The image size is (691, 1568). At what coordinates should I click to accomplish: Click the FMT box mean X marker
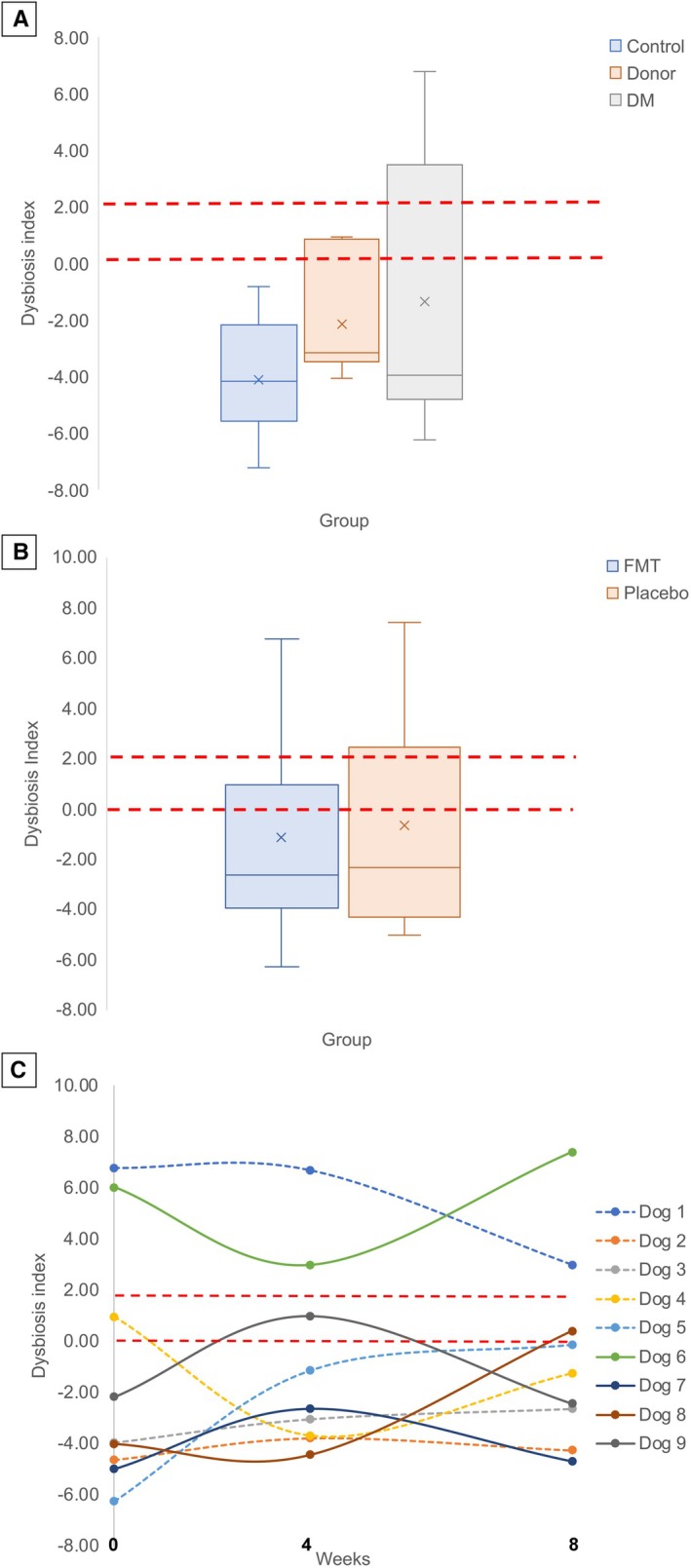(282, 837)
